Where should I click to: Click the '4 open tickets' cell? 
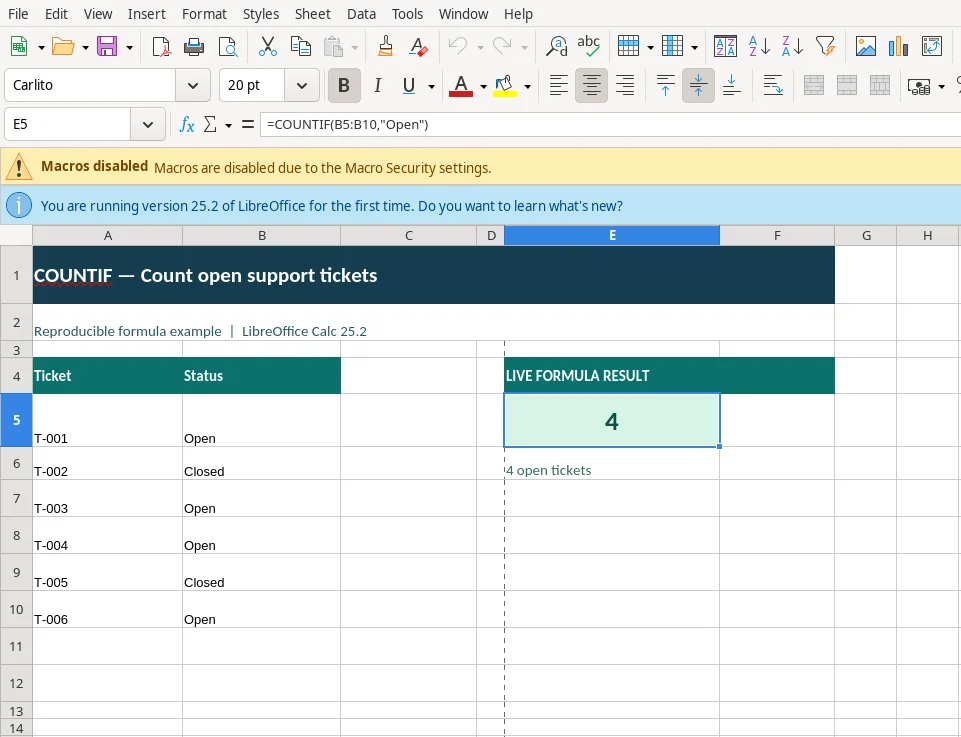coord(612,463)
